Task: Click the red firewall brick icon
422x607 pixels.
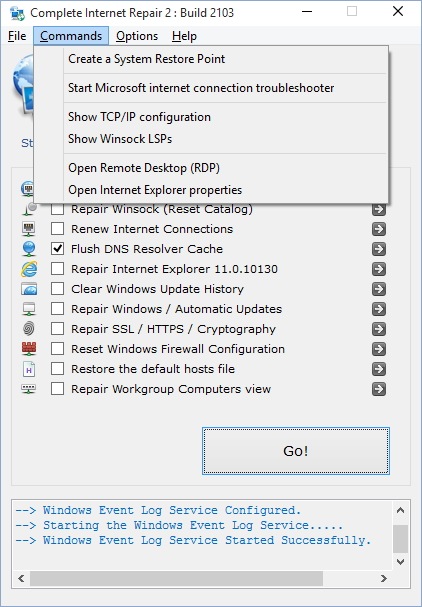Action: coord(29,349)
